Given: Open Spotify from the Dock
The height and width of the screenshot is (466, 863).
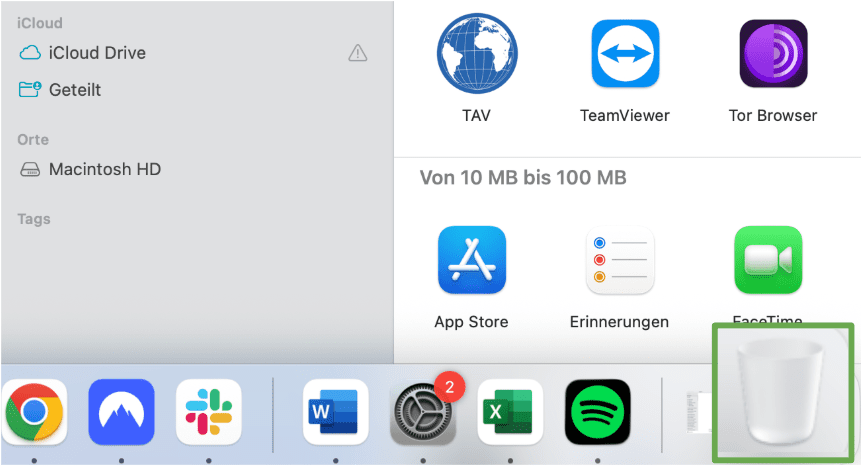Looking at the screenshot, I should click(598, 412).
